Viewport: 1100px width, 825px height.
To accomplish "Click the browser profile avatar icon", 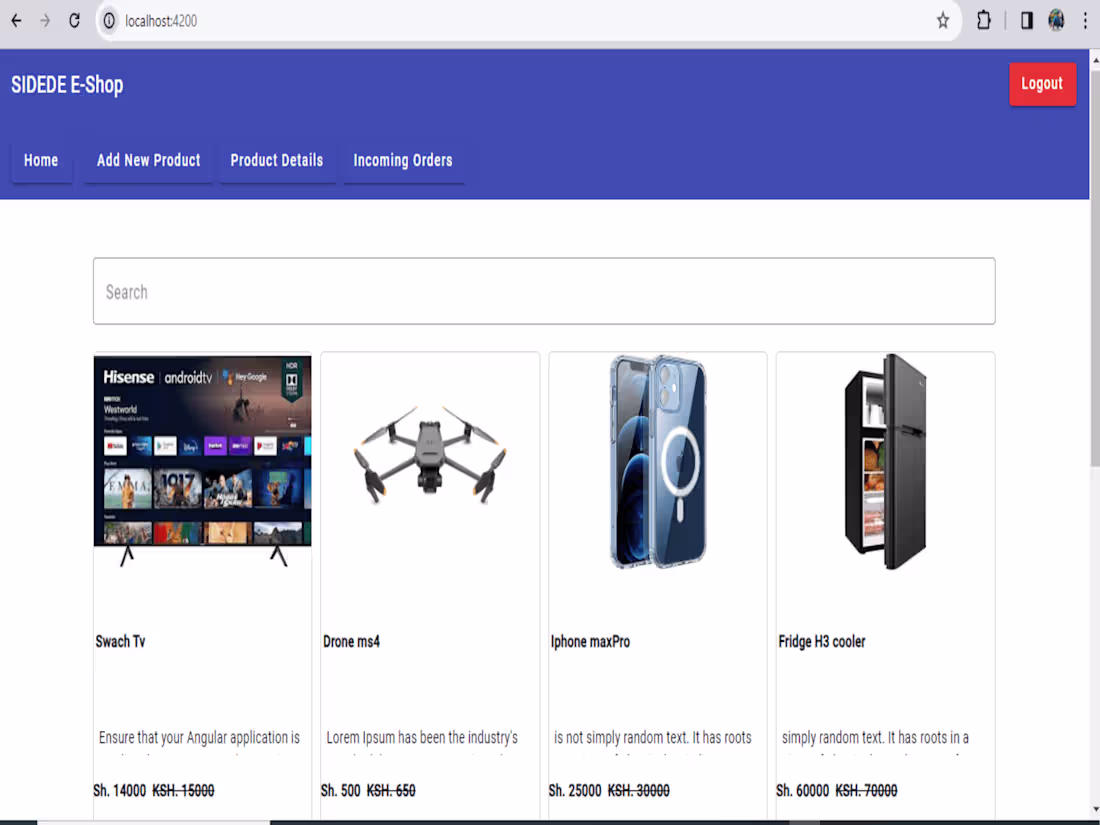I will point(1056,20).
